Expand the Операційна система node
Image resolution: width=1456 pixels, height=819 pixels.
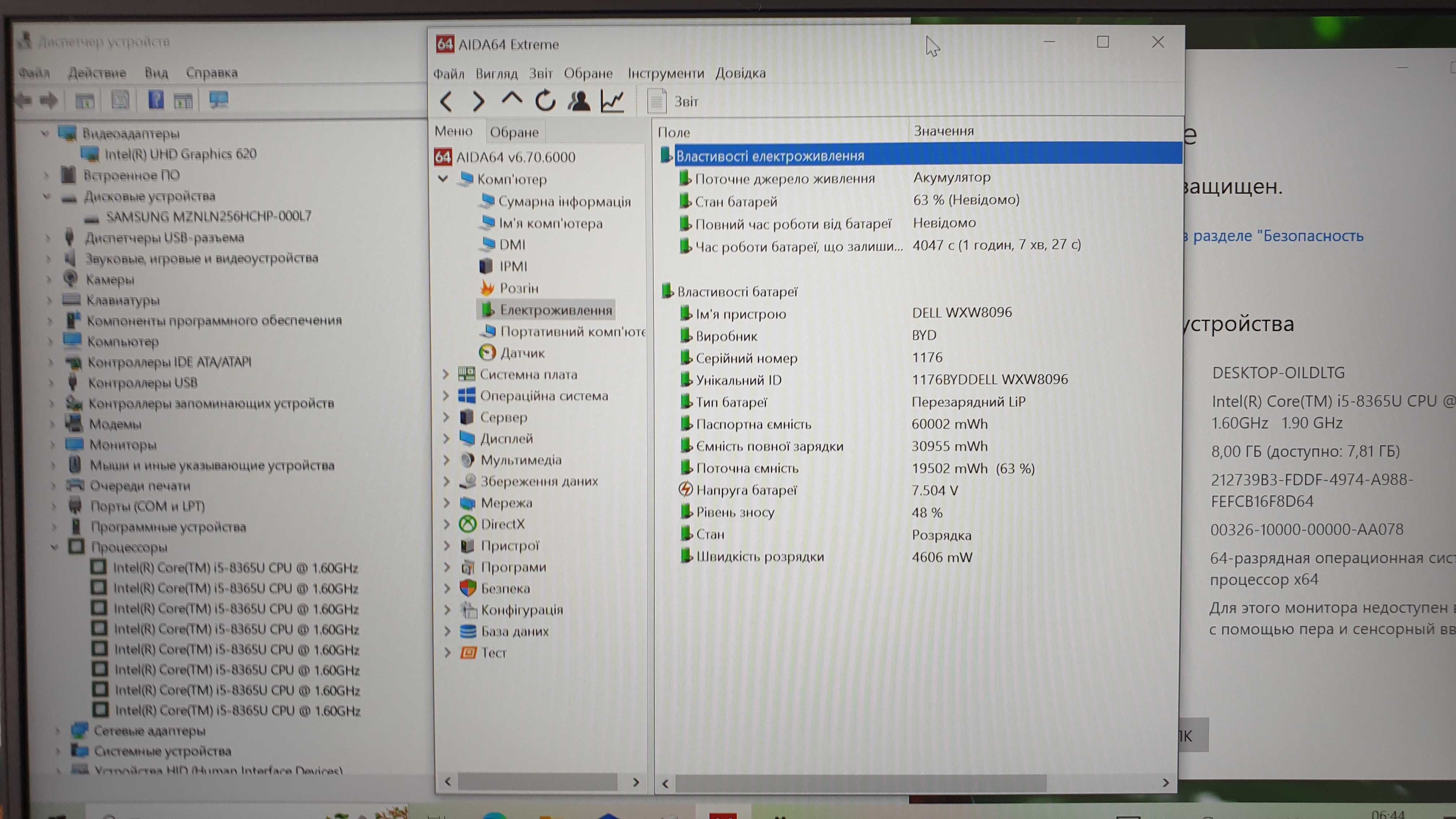pos(445,396)
